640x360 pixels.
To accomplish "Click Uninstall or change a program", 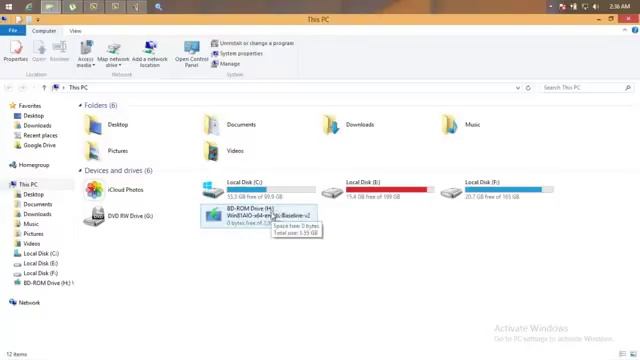I will pyautogui.click(x=253, y=43).
